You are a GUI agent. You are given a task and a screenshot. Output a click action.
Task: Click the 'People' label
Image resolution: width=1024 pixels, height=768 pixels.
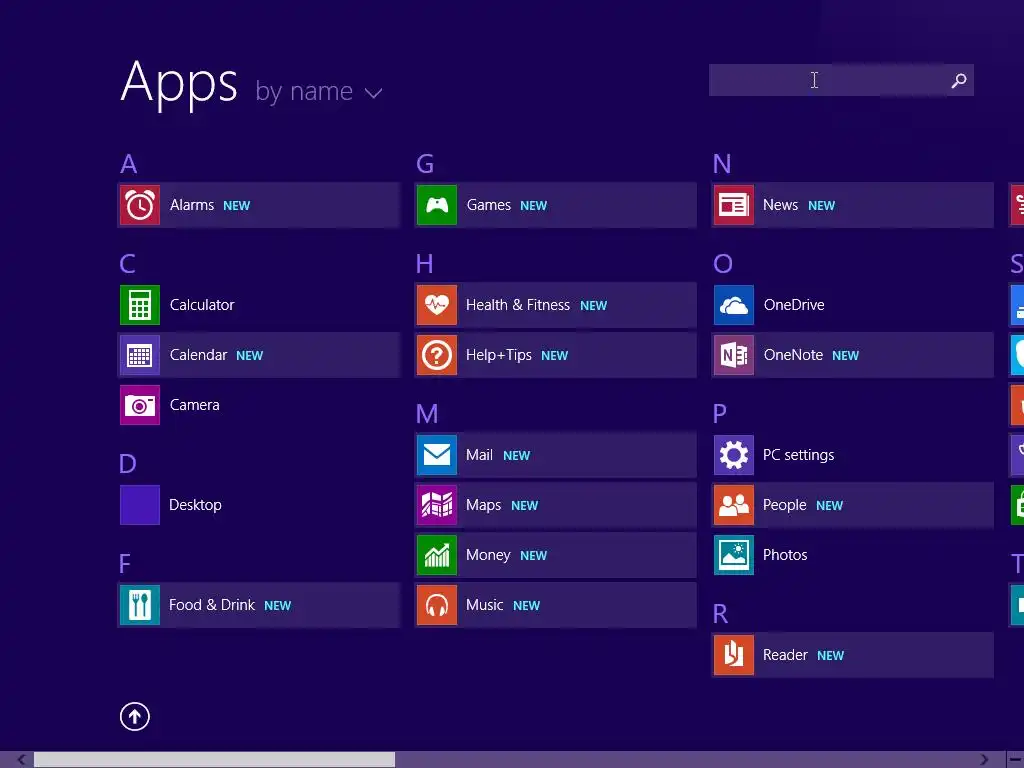(x=784, y=505)
